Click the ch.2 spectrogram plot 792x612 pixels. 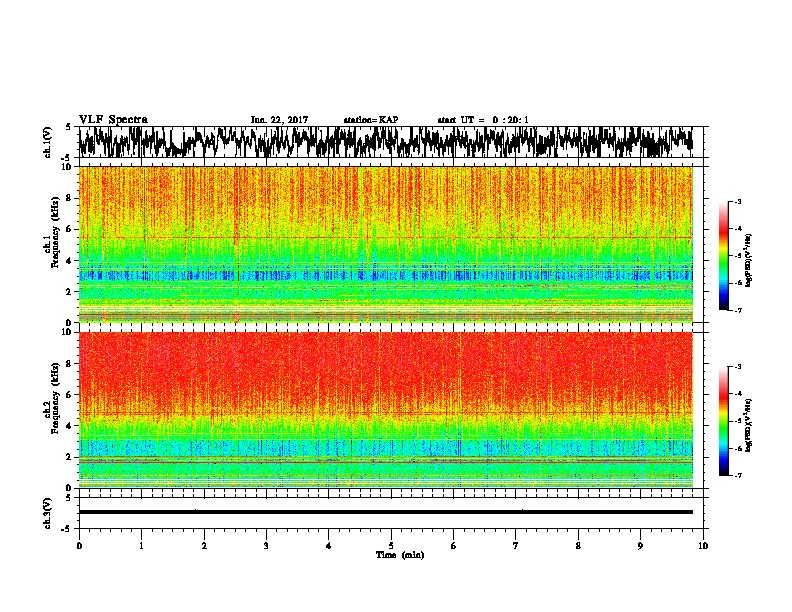tap(386, 410)
